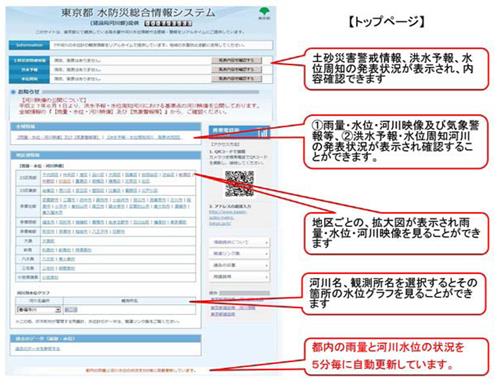Viewport: 497px width, 385px height.
Task: Open the 千代田区 district link
Action: [x=50, y=175]
